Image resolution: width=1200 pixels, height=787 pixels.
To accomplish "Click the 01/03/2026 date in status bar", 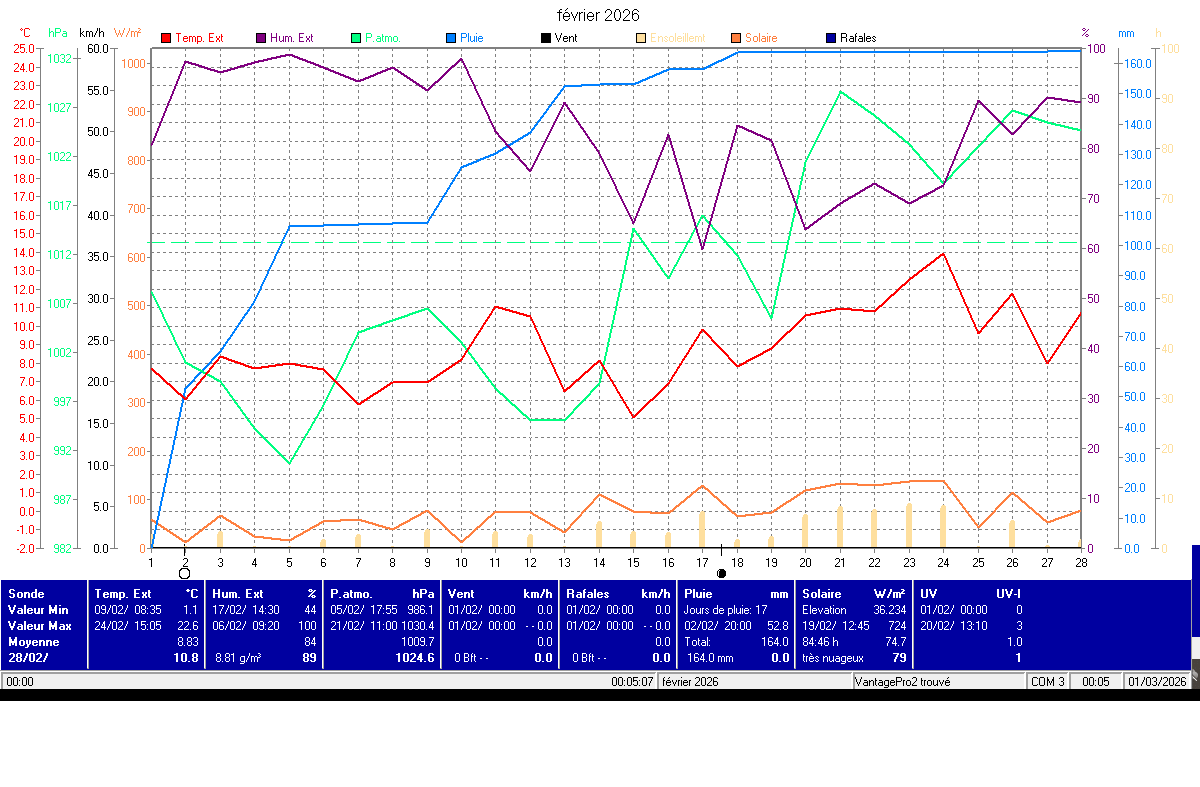I will (x=1157, y=682).
